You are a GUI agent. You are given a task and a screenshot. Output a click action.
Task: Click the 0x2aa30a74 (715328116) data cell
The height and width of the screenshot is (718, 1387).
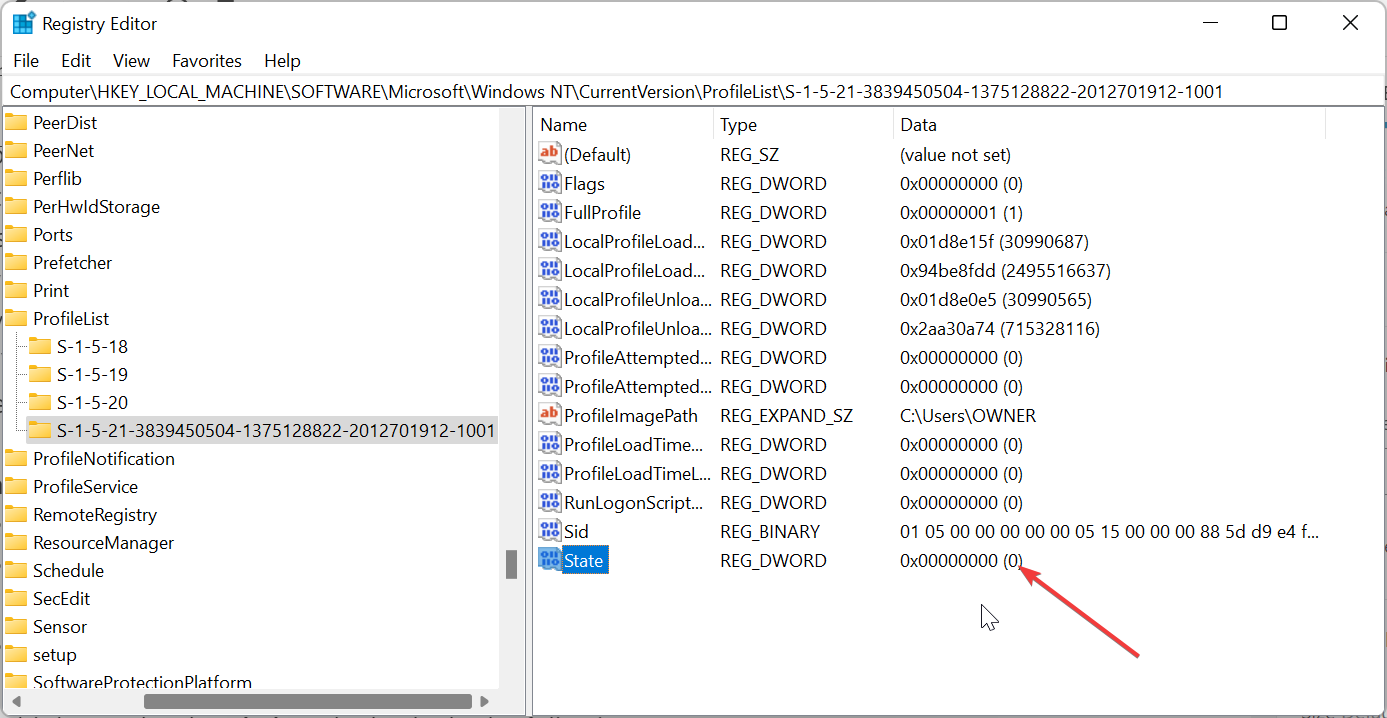click(1000, 328)
